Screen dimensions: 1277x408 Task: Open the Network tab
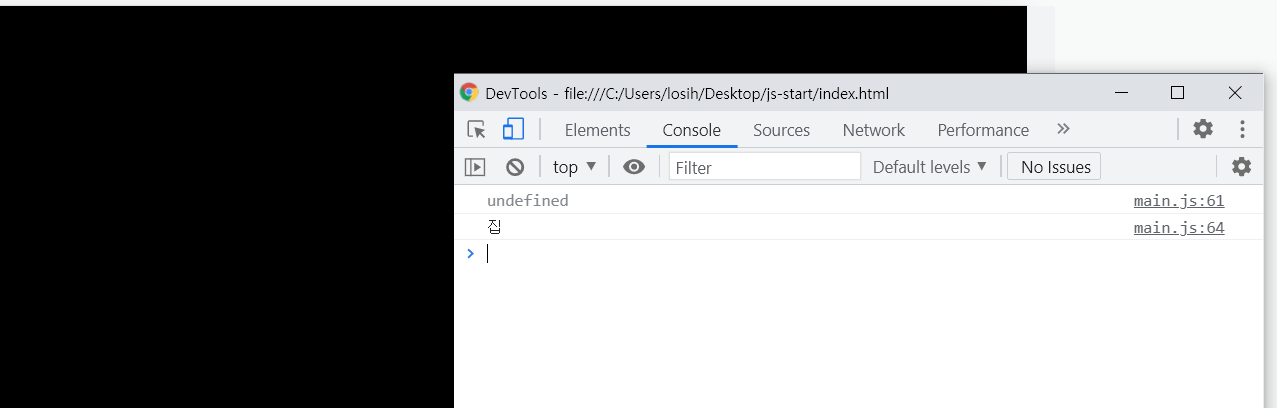pos(873,130)
